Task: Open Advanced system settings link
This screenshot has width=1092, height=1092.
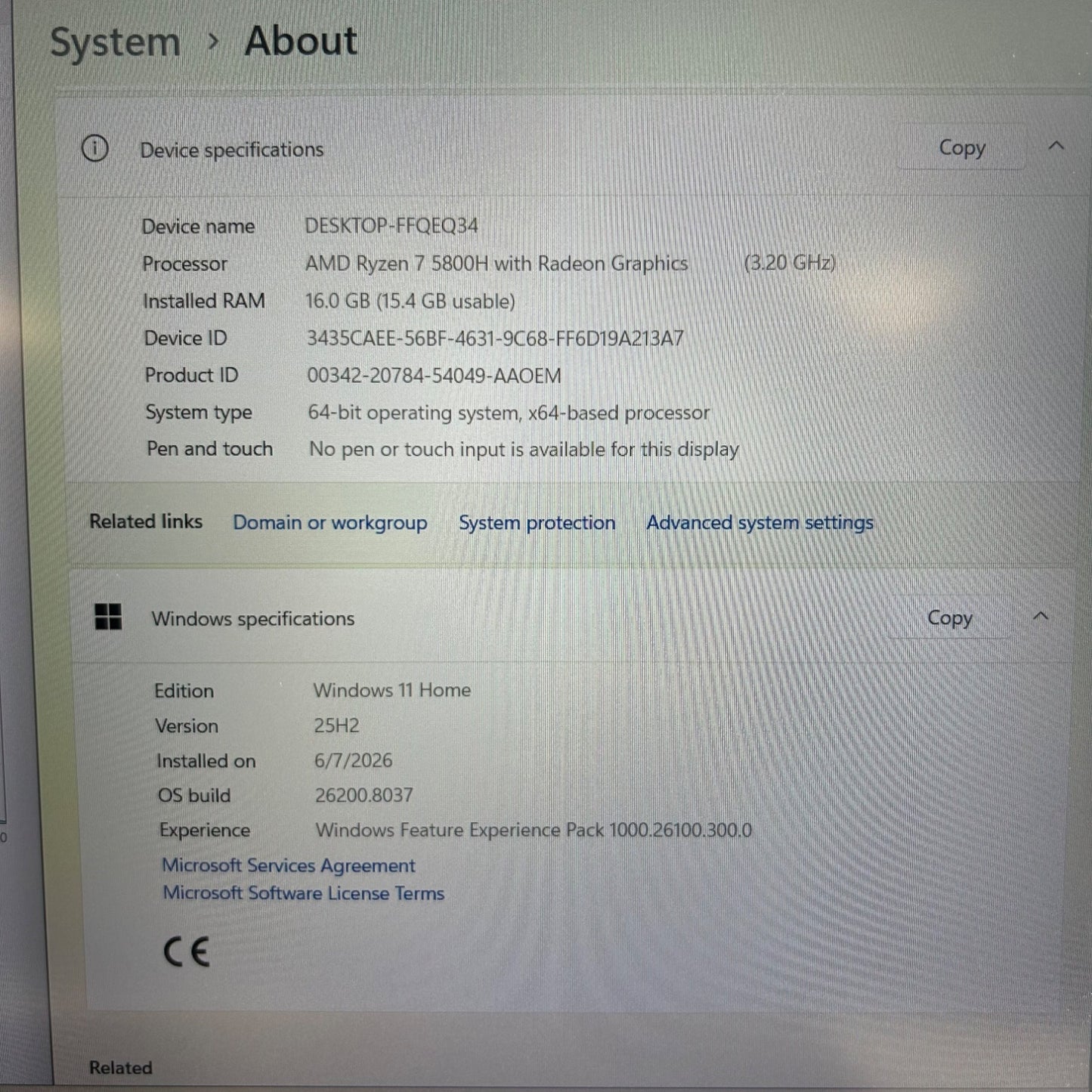Action: pyautogui.click(x=759, y=523)
